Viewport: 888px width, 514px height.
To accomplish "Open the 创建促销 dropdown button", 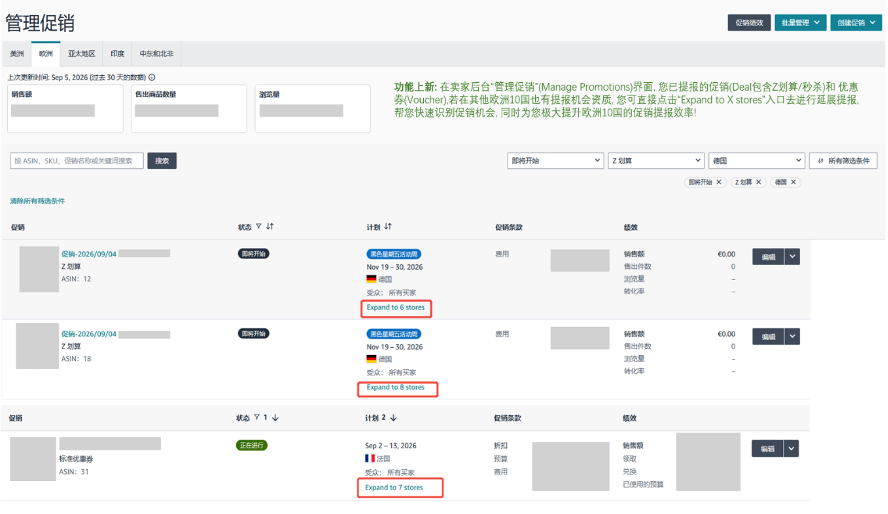I will [856, 23].
